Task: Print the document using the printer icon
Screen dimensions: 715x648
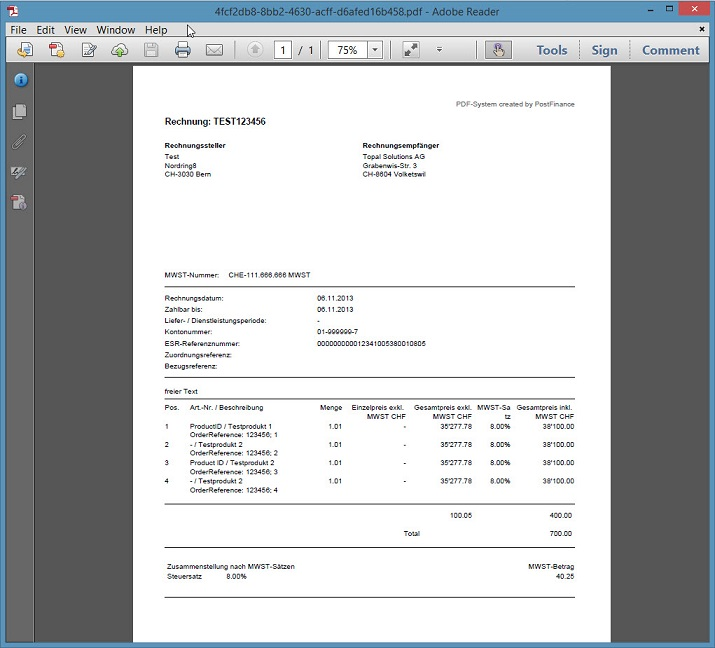Action: (x=182, y=50)
